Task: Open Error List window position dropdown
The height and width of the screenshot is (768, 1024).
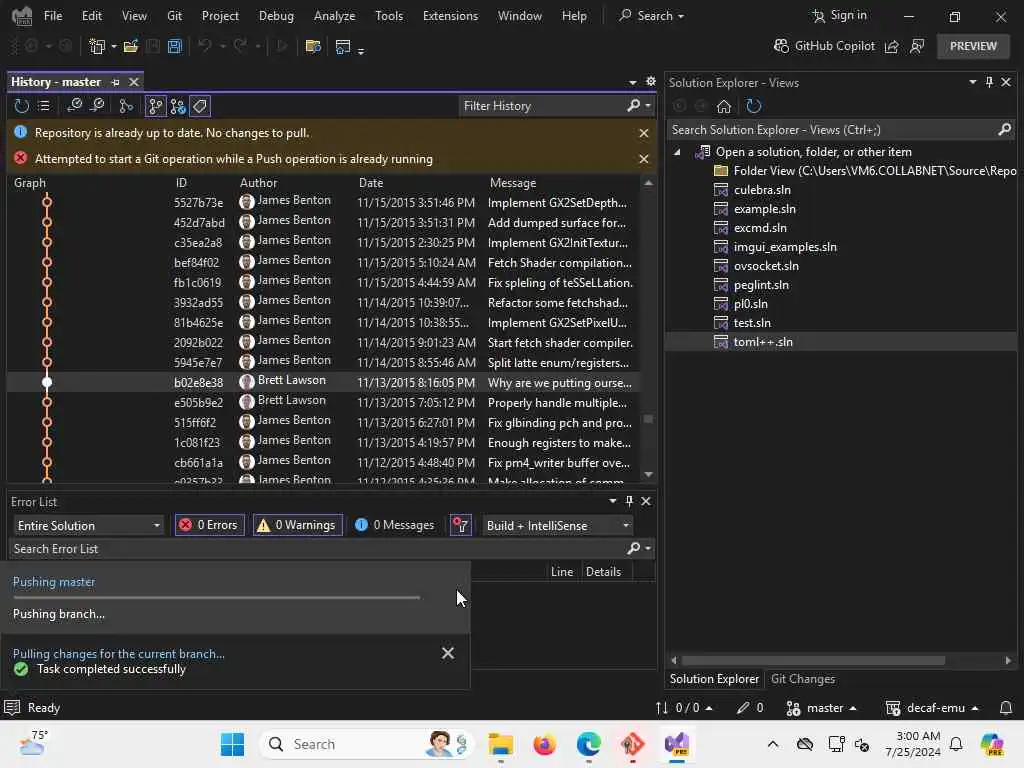Action: click(613, 501)
